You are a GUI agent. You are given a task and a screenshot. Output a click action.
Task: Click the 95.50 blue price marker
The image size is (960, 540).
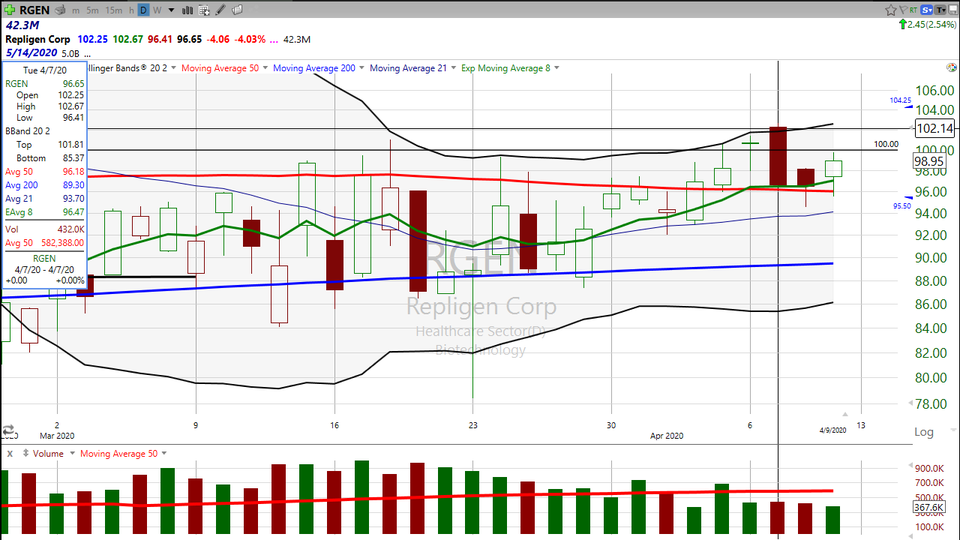[902, 206]
